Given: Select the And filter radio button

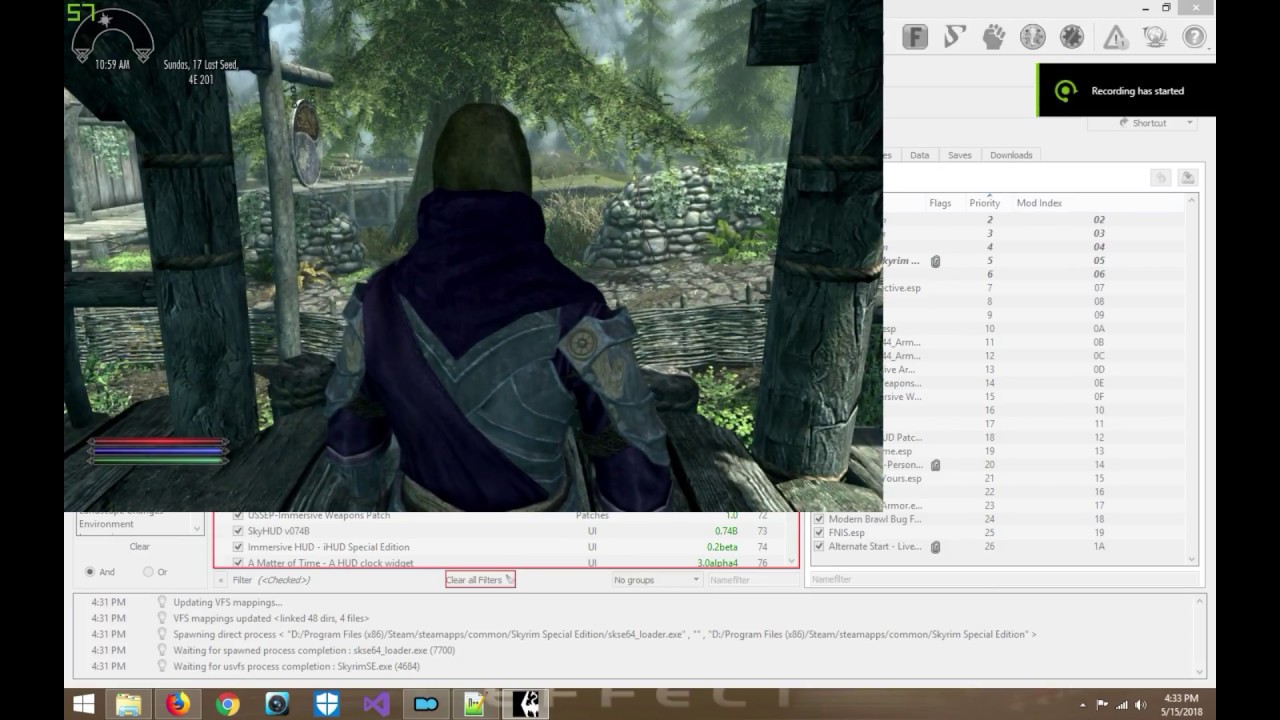Looking at the screenshot, I should tap(90, 572).
